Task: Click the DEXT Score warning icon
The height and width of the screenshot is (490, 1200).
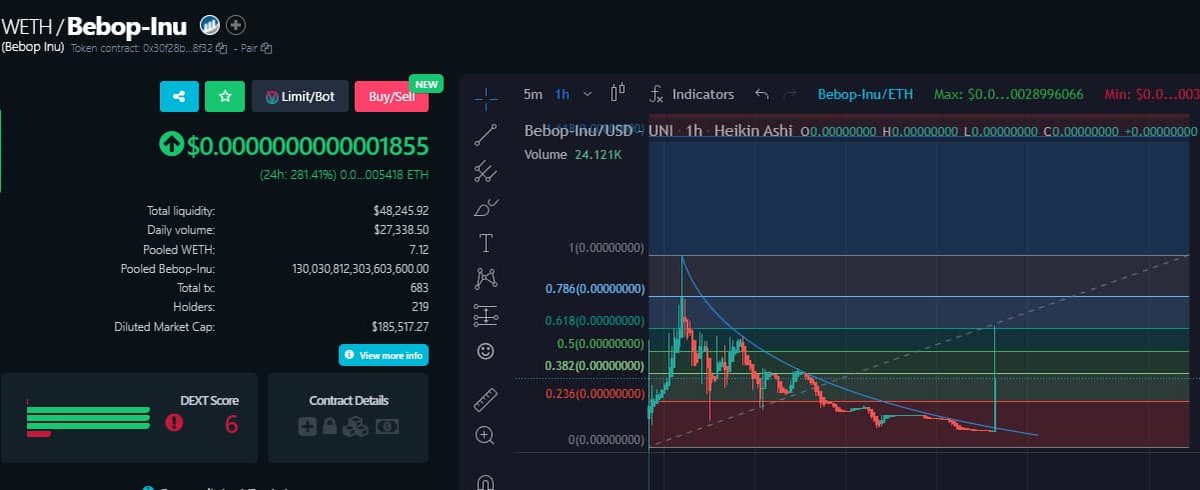Action: (x=175, y=423)
